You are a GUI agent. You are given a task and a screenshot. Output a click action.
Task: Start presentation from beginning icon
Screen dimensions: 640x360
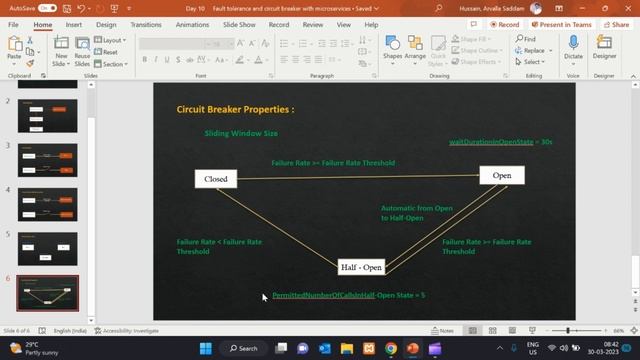point(115,9)
